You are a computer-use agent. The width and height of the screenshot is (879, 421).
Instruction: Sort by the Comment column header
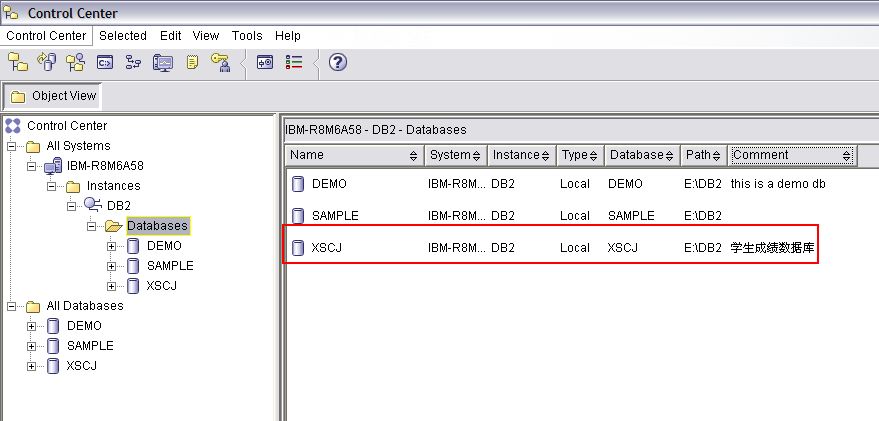[x=792, y=155]
